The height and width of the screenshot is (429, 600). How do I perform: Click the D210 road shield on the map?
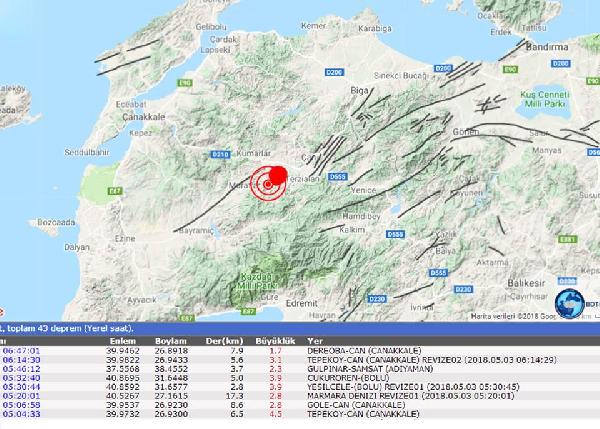tap(222, 154)
